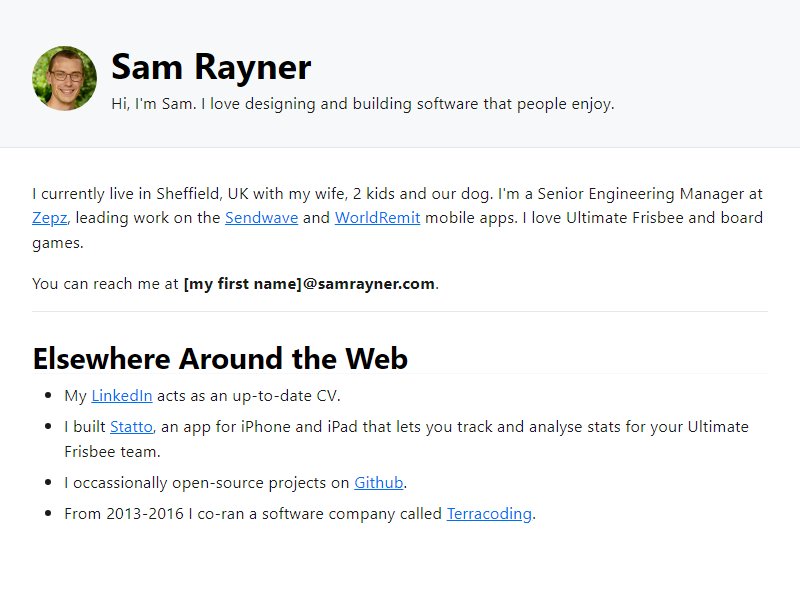Click the 'Elsewhere Around the Web' heading

(220, 358)
